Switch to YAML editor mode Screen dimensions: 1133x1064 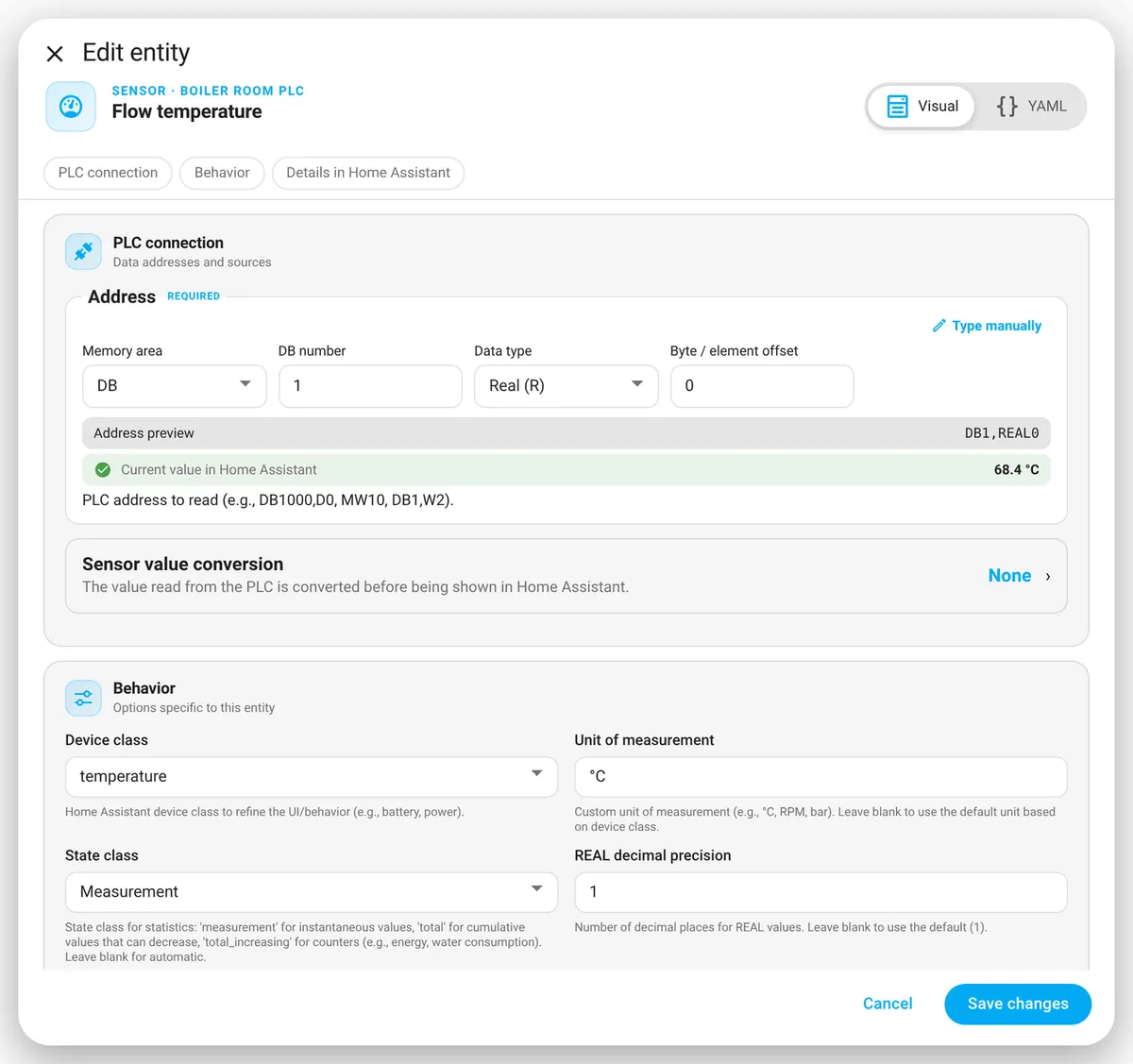[x=1031, y=106]
